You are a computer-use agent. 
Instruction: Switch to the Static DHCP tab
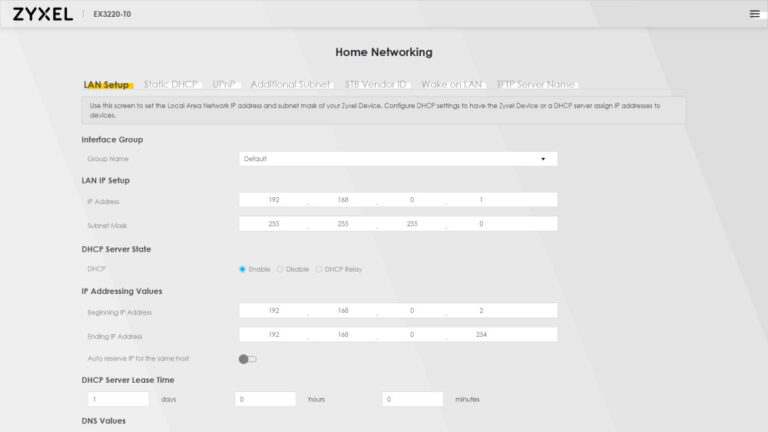[170, 84]
